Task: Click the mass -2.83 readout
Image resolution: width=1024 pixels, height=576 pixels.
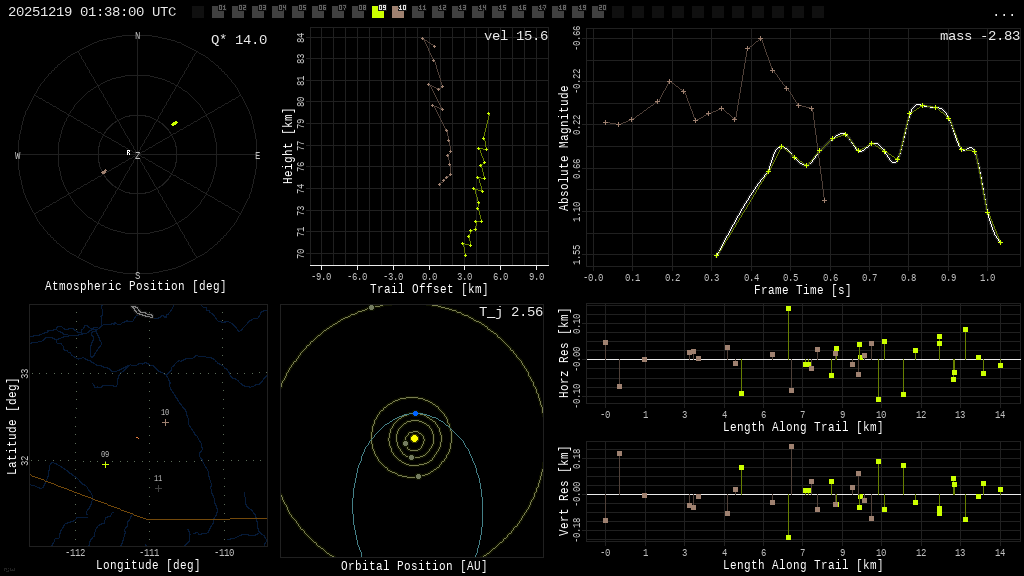Action: point(979,36)
